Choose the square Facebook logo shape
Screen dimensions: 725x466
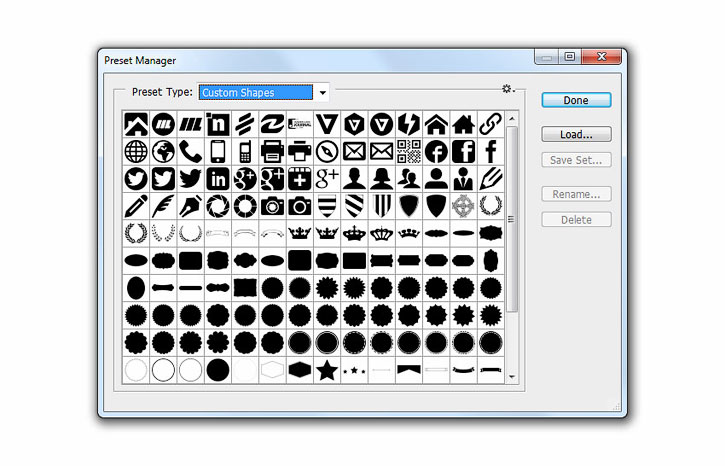463,152
